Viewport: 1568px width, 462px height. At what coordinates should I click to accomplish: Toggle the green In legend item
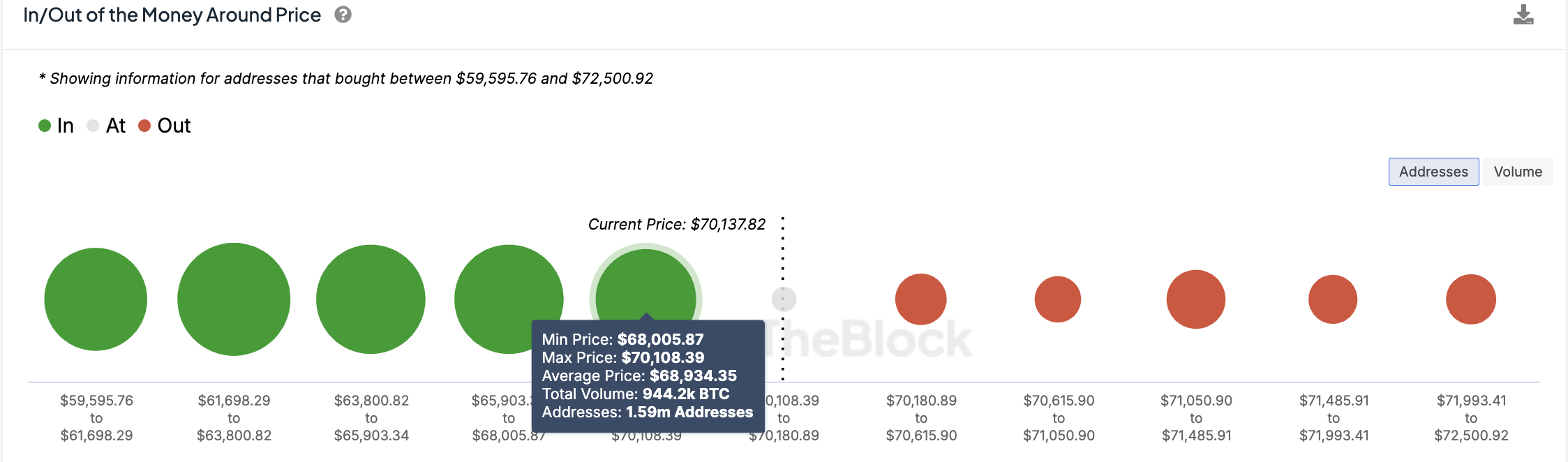pos(56,126)
